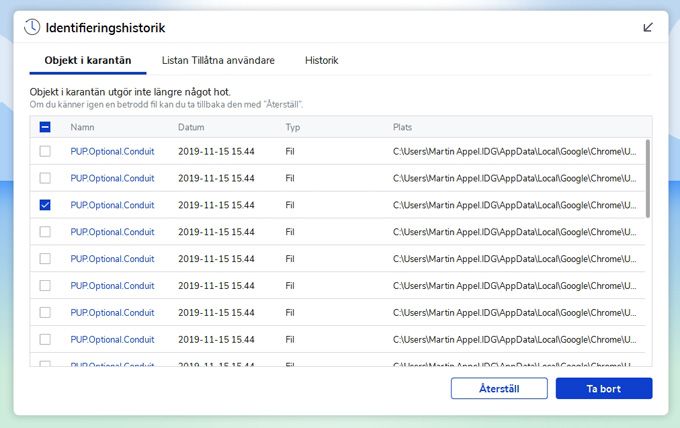This screenshot has width=680, height=428.
Task: Open the PUP.Optional.Conduit link in the first row
Action: (112, 151)
